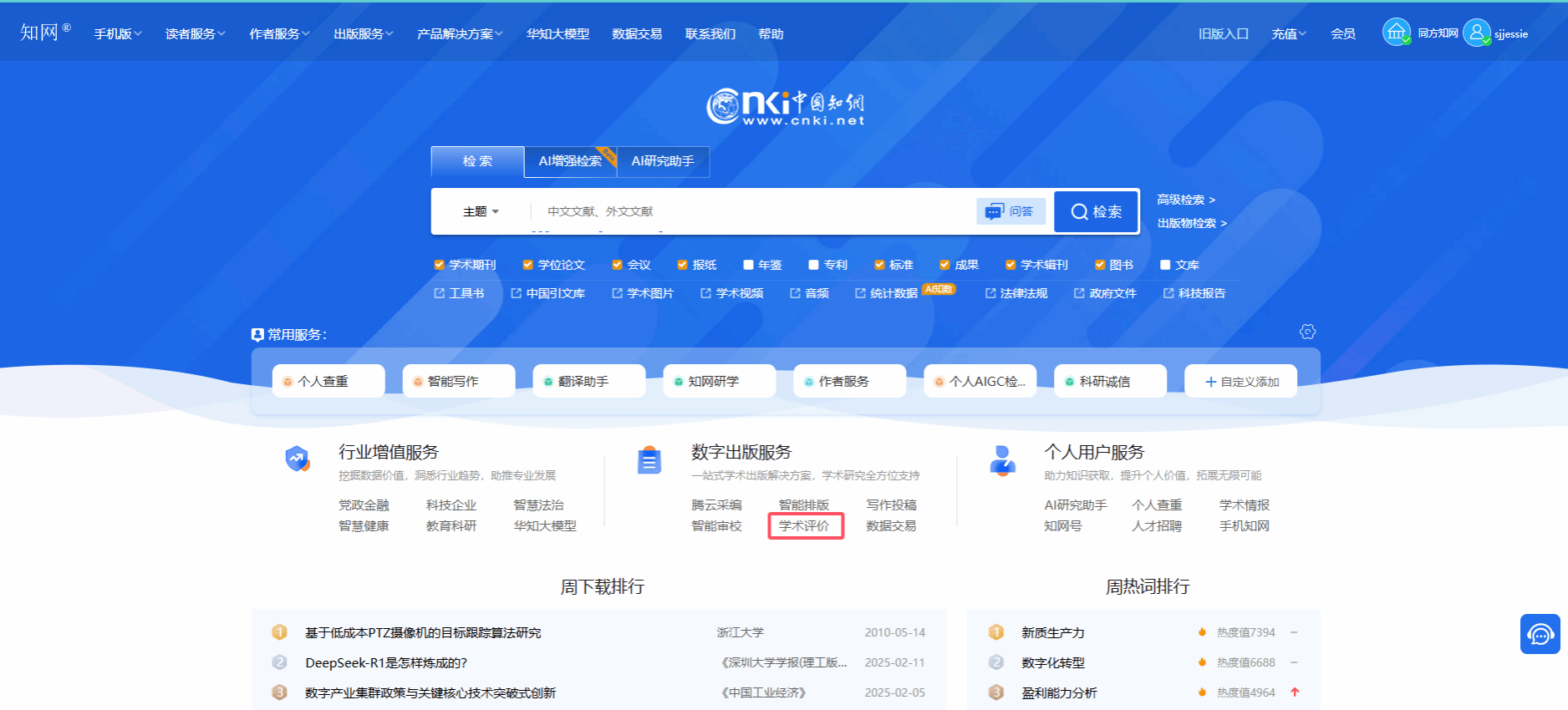Uncheck the 学位论文 checkbox
The height and width of the screenshot is (710, 1568).
coord(528,265)
